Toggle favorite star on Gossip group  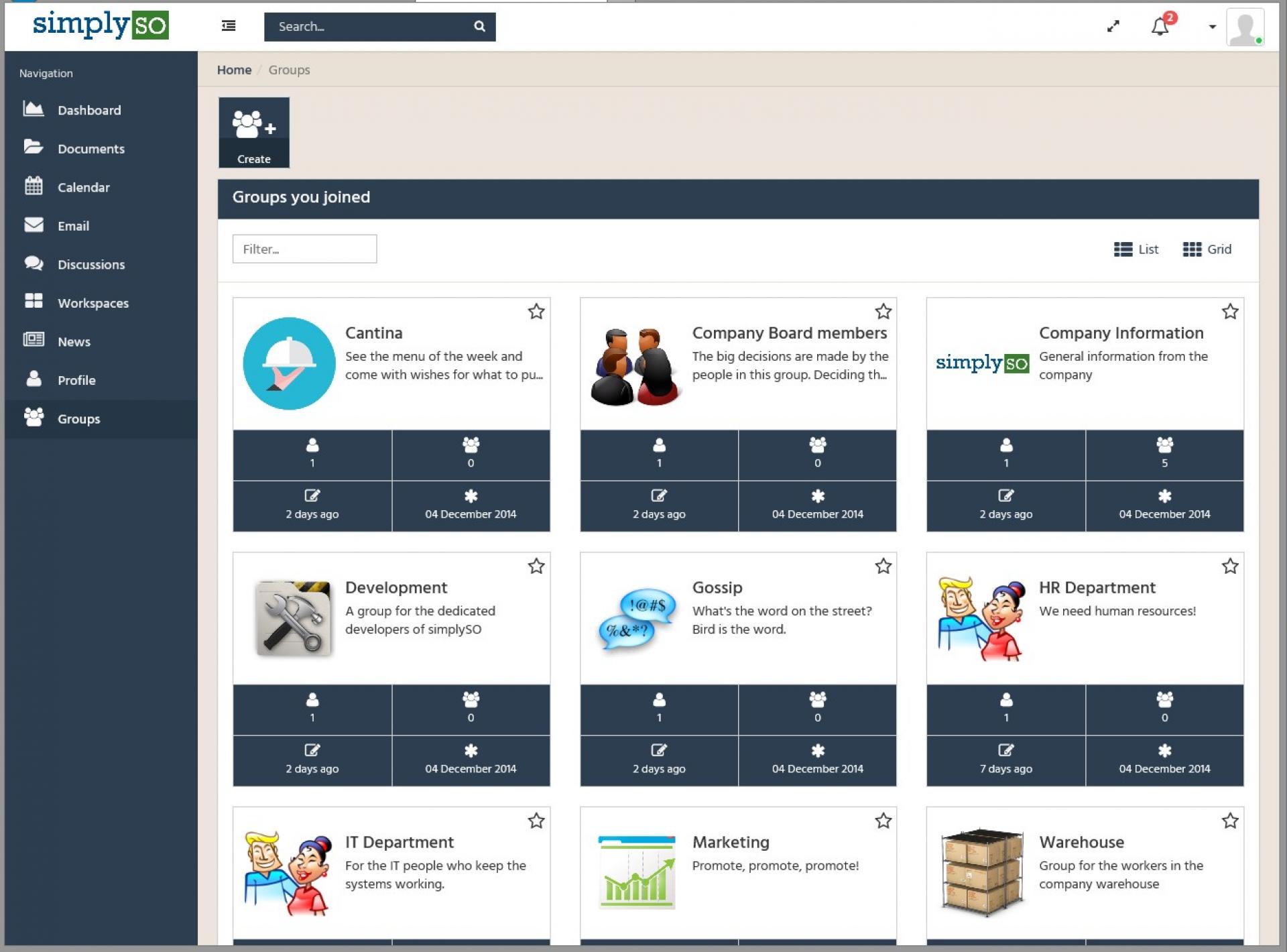(882, 567)
